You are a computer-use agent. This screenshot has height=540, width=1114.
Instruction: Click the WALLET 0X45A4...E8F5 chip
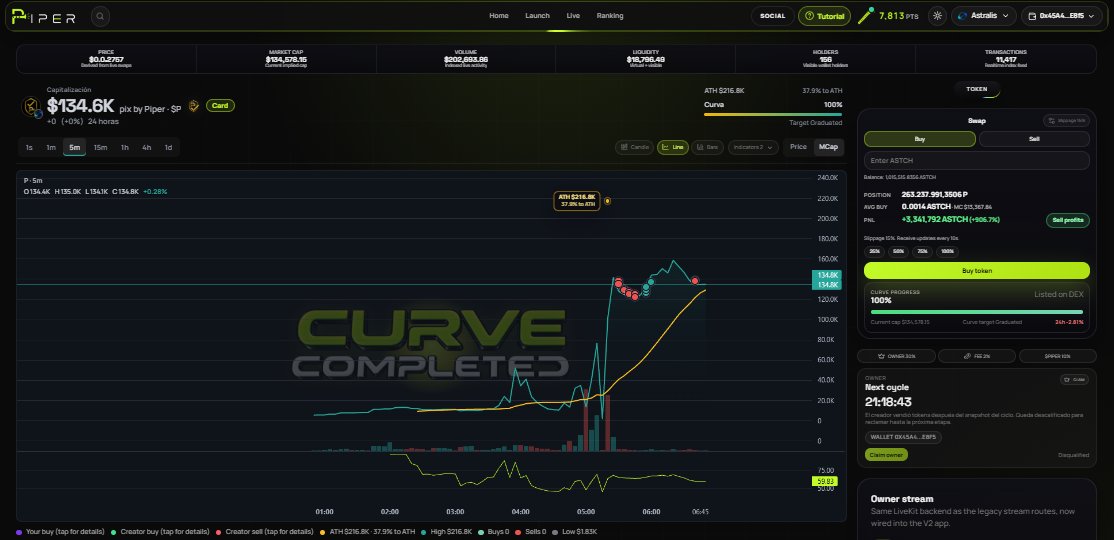point(903,437)
